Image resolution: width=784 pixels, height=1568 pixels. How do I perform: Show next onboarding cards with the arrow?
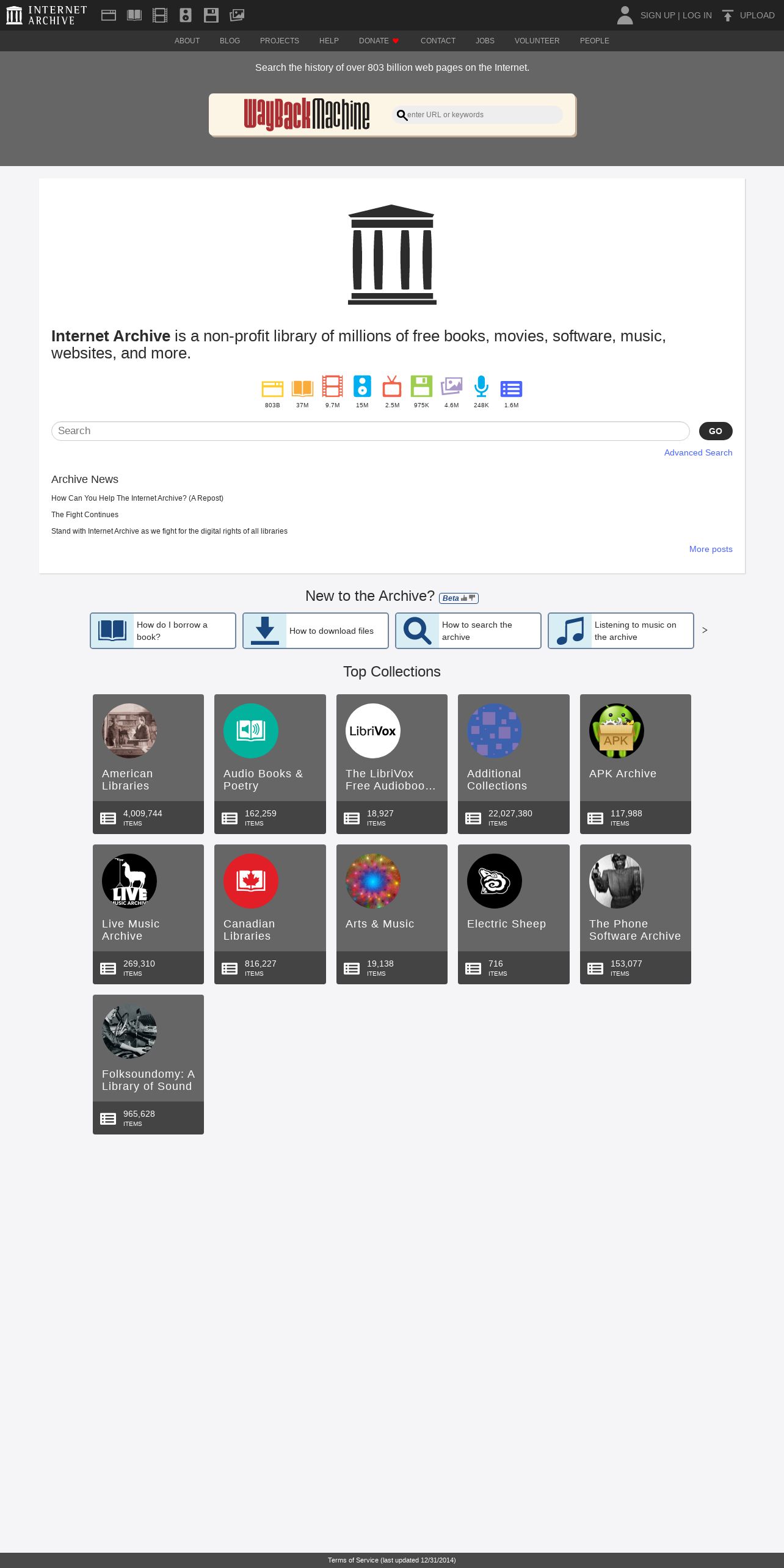pyautogui.click(x=705, y=630)
